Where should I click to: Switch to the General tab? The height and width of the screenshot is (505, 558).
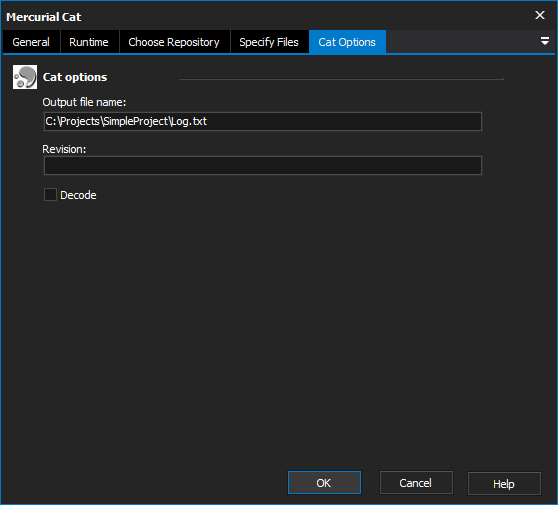(31, 42)
